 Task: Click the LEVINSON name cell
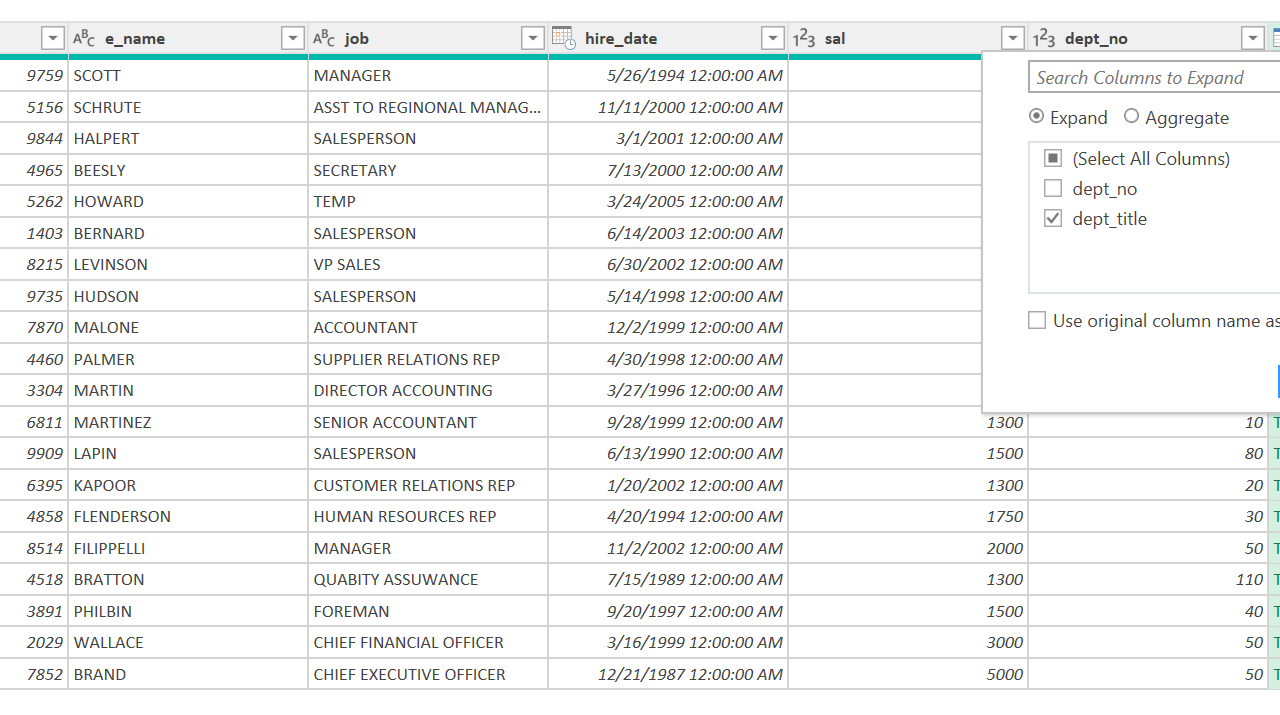click(188, 265)
